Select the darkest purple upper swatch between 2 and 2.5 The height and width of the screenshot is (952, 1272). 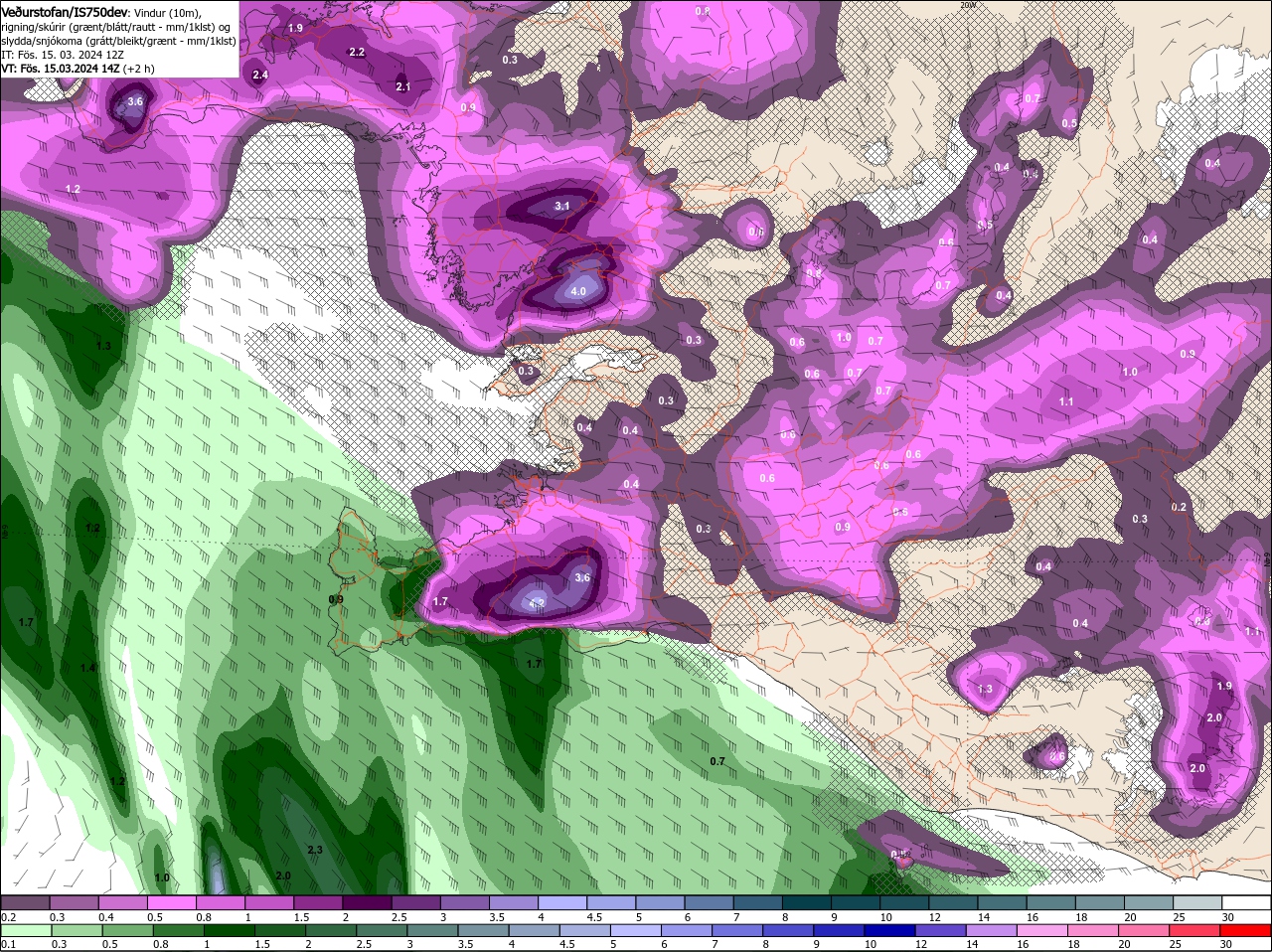click(366, 902)
